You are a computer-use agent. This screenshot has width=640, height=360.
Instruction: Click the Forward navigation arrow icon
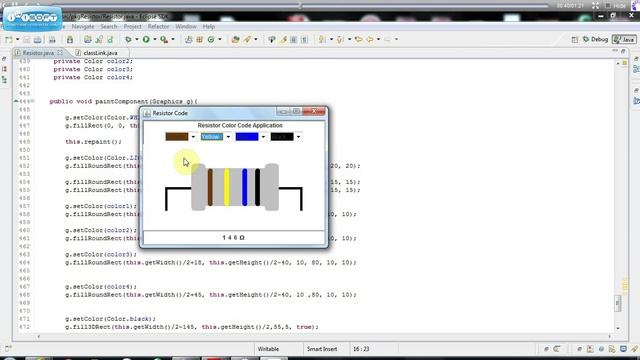click(387, 40)
